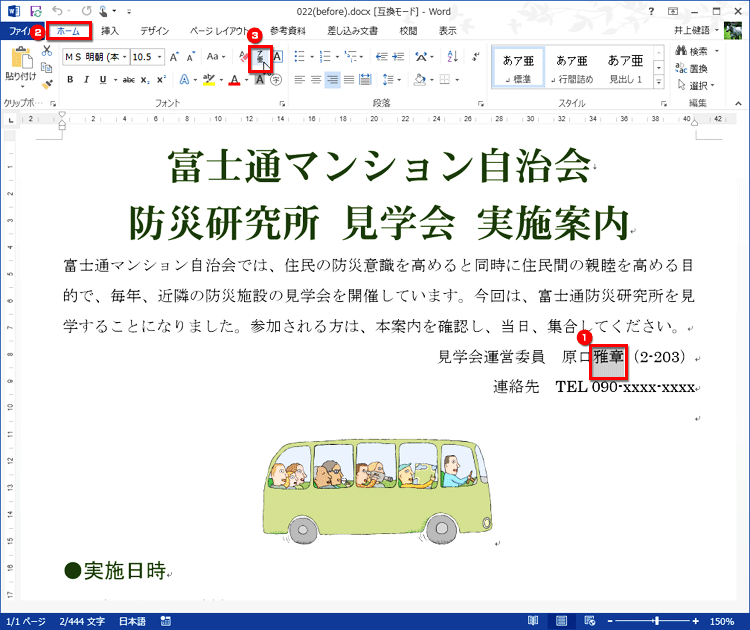Screen dimensions: 750x630
Task: Toggle character shading (gray A)
Action: (x=259, y=80)
